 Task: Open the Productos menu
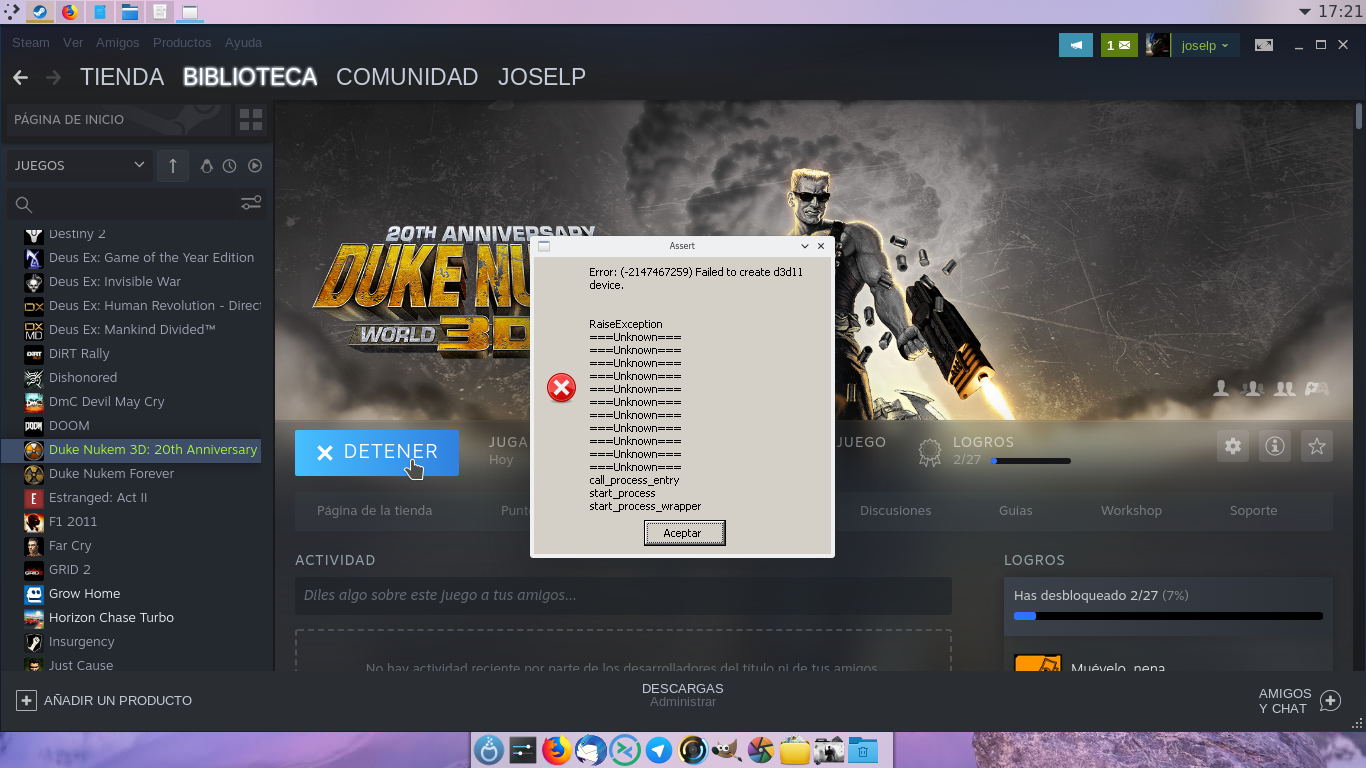(182, 43)
